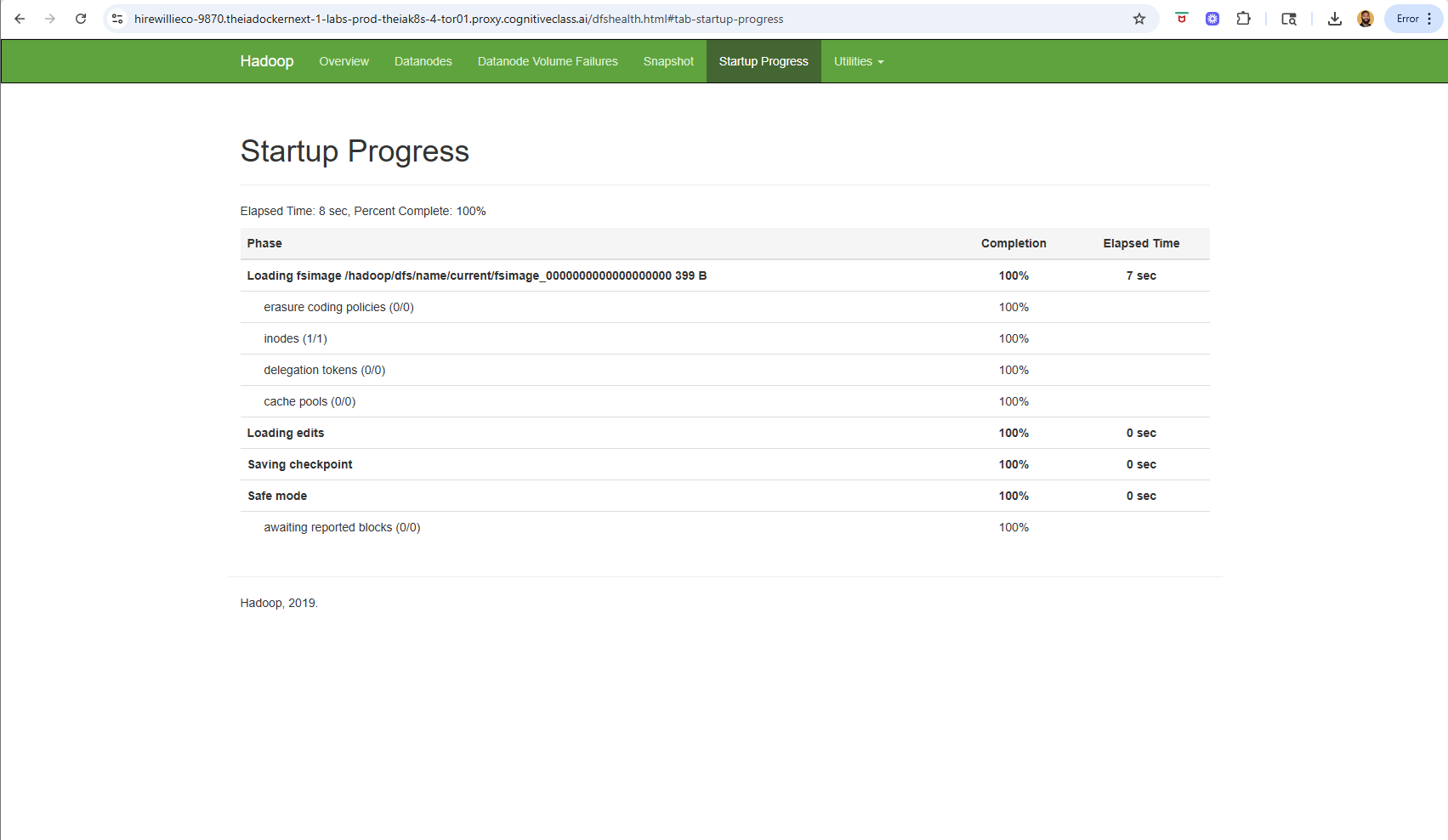The height and width of the screenshot is (840, 1448).
Task: Reload the current page
Action: coord(81,19)
